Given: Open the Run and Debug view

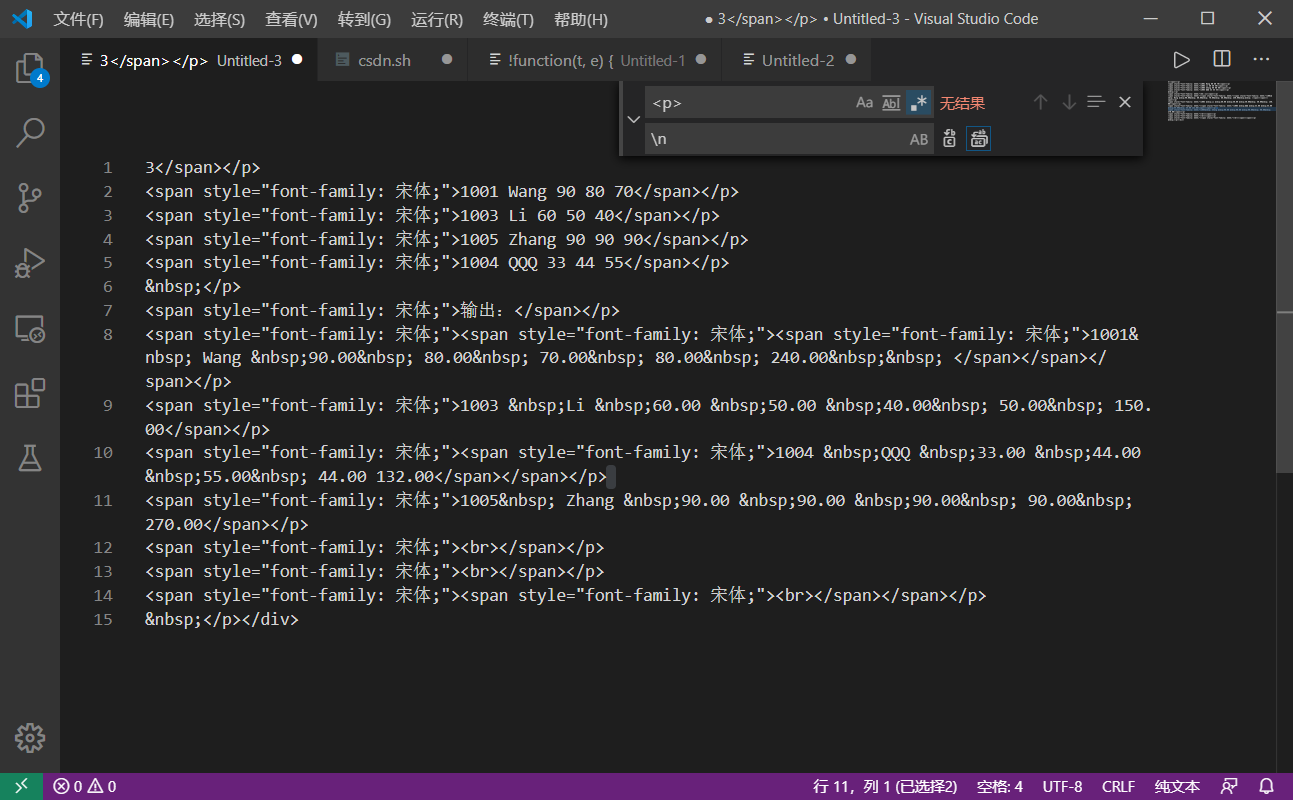Looking at the screenshot, I should (x=30, y=263).
